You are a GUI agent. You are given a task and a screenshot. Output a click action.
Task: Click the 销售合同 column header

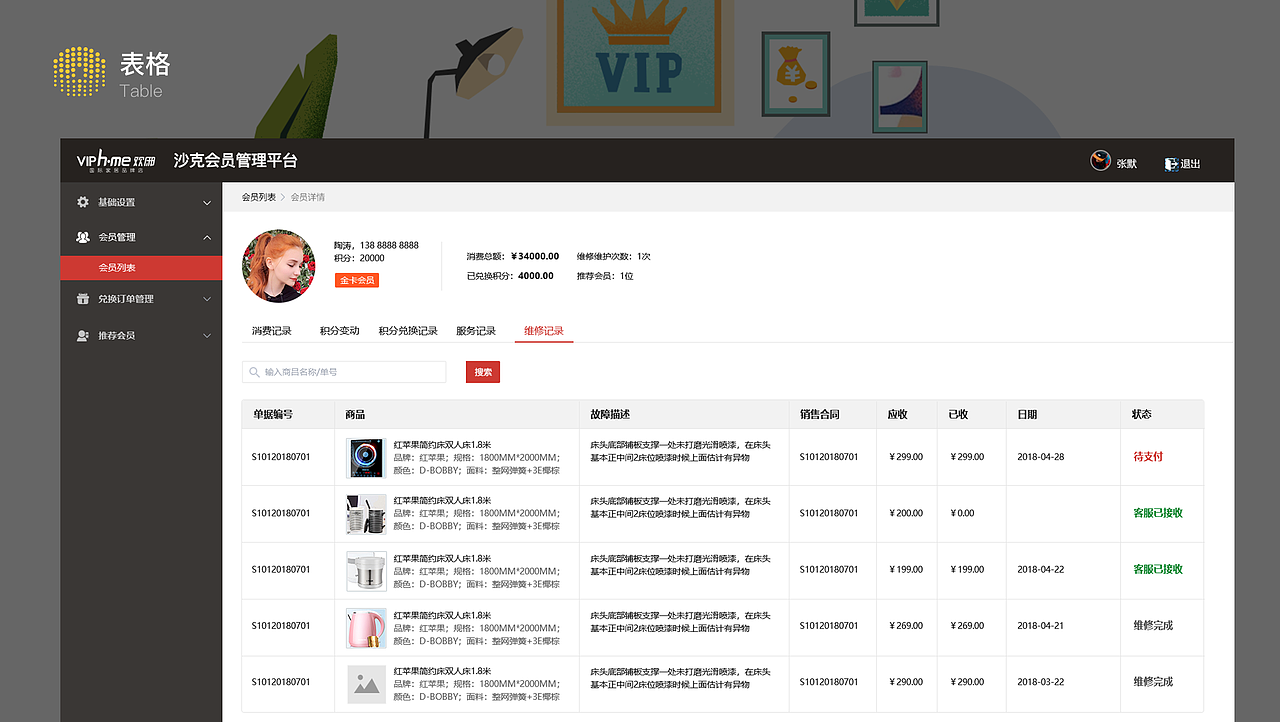820,414
